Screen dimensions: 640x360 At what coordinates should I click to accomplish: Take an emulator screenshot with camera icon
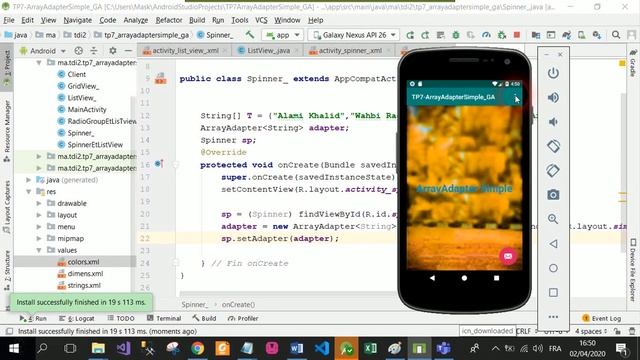[553, 195]
